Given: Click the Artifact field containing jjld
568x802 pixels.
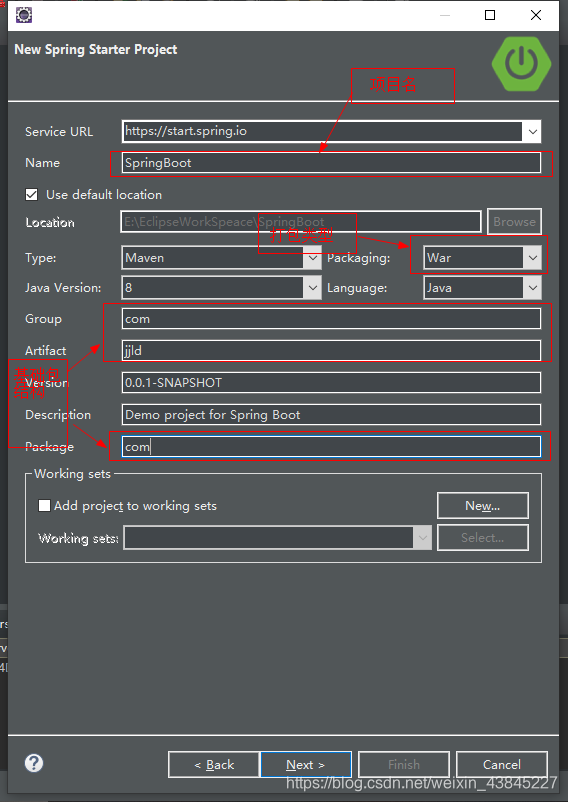Looking at the screenshot, I should (x=331, y=351).
